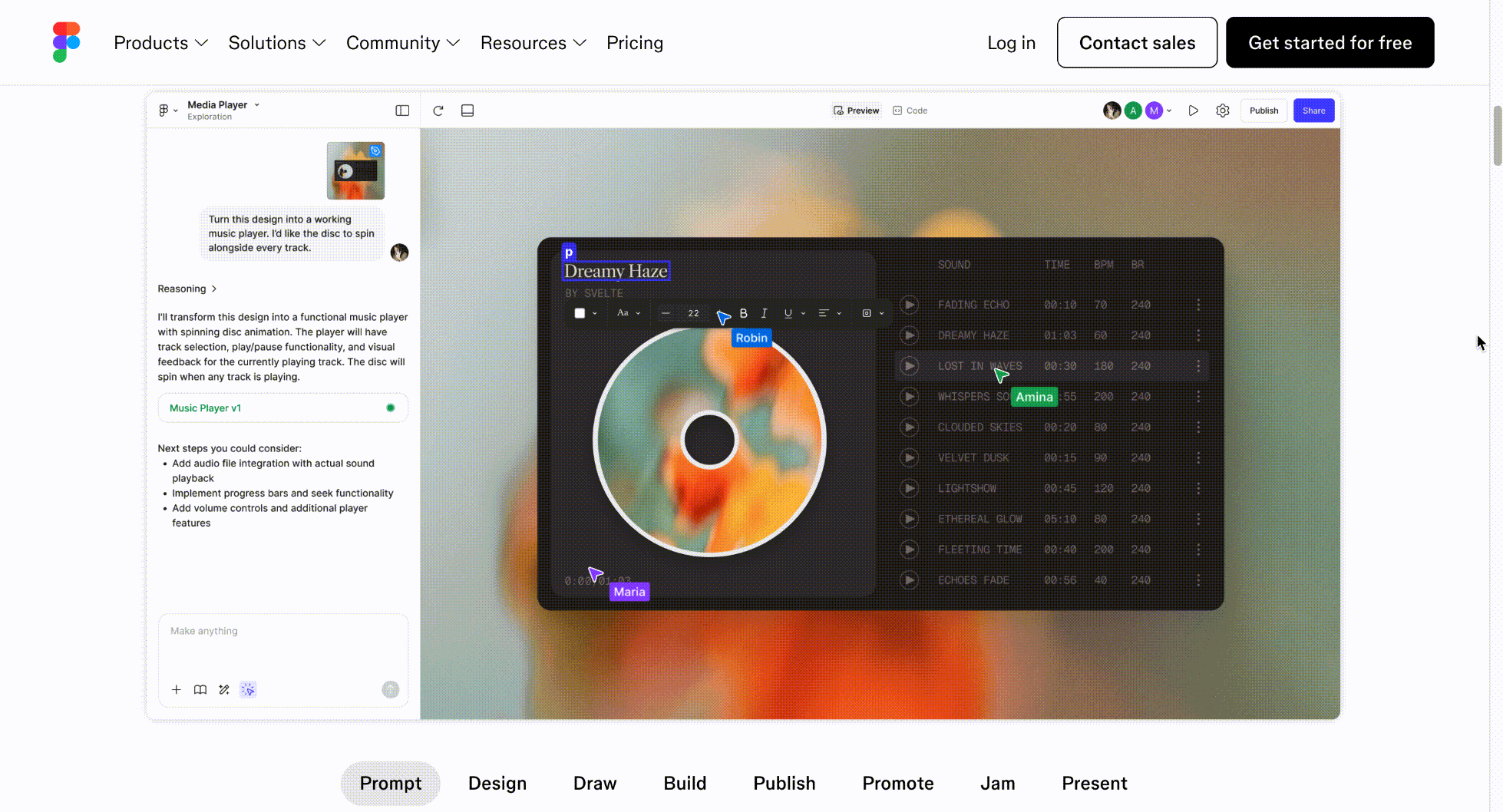Toggle the point-and-edit cursor icon in prompt box

[248, 689]
